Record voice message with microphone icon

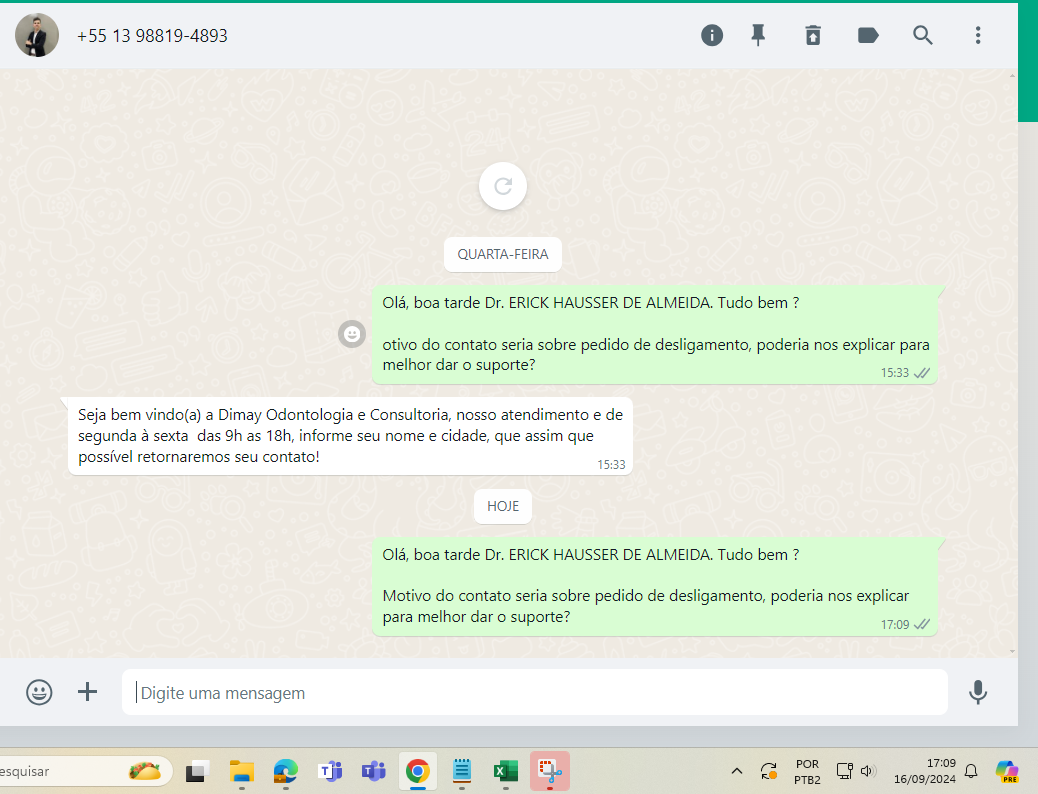click(x=977, y=692)
